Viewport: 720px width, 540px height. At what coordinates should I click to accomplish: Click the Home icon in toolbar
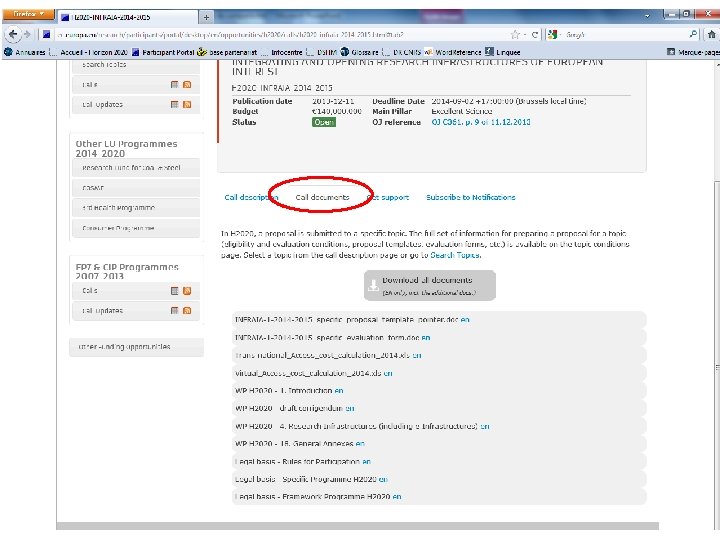[711, 34]
